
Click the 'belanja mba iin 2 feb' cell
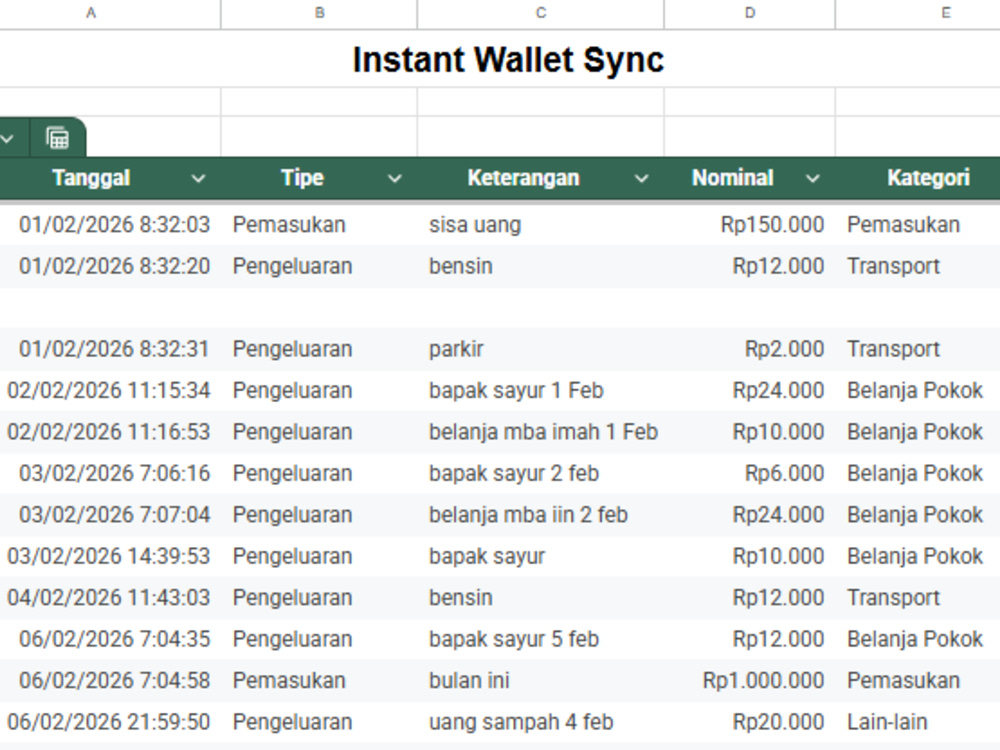[540, 515]
